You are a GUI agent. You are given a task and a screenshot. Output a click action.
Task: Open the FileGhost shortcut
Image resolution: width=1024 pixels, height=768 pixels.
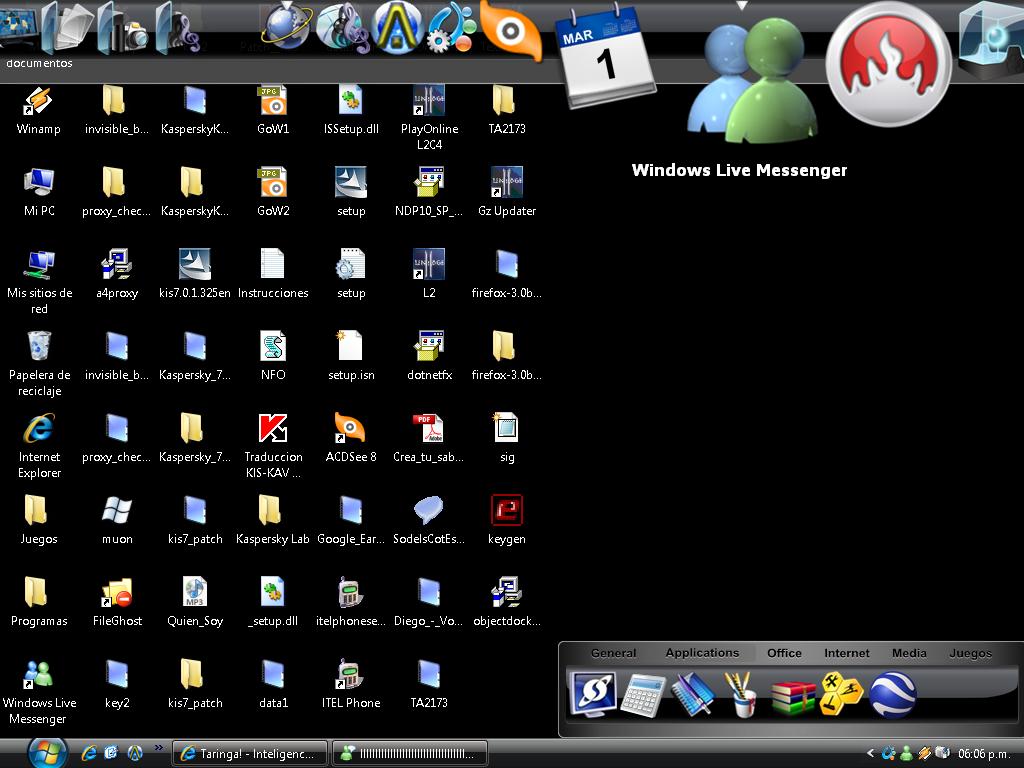pos(117,592)
